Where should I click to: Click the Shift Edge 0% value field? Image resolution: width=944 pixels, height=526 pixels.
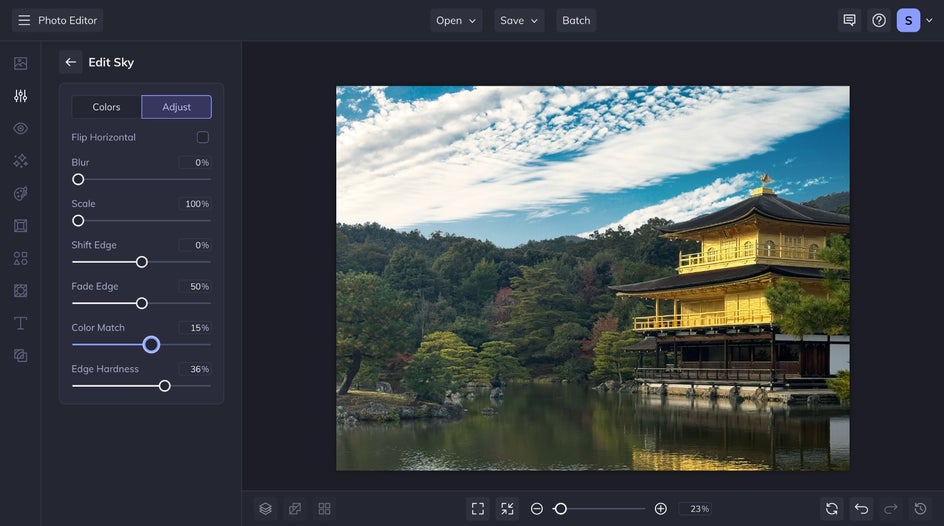[x=194, y=245]
